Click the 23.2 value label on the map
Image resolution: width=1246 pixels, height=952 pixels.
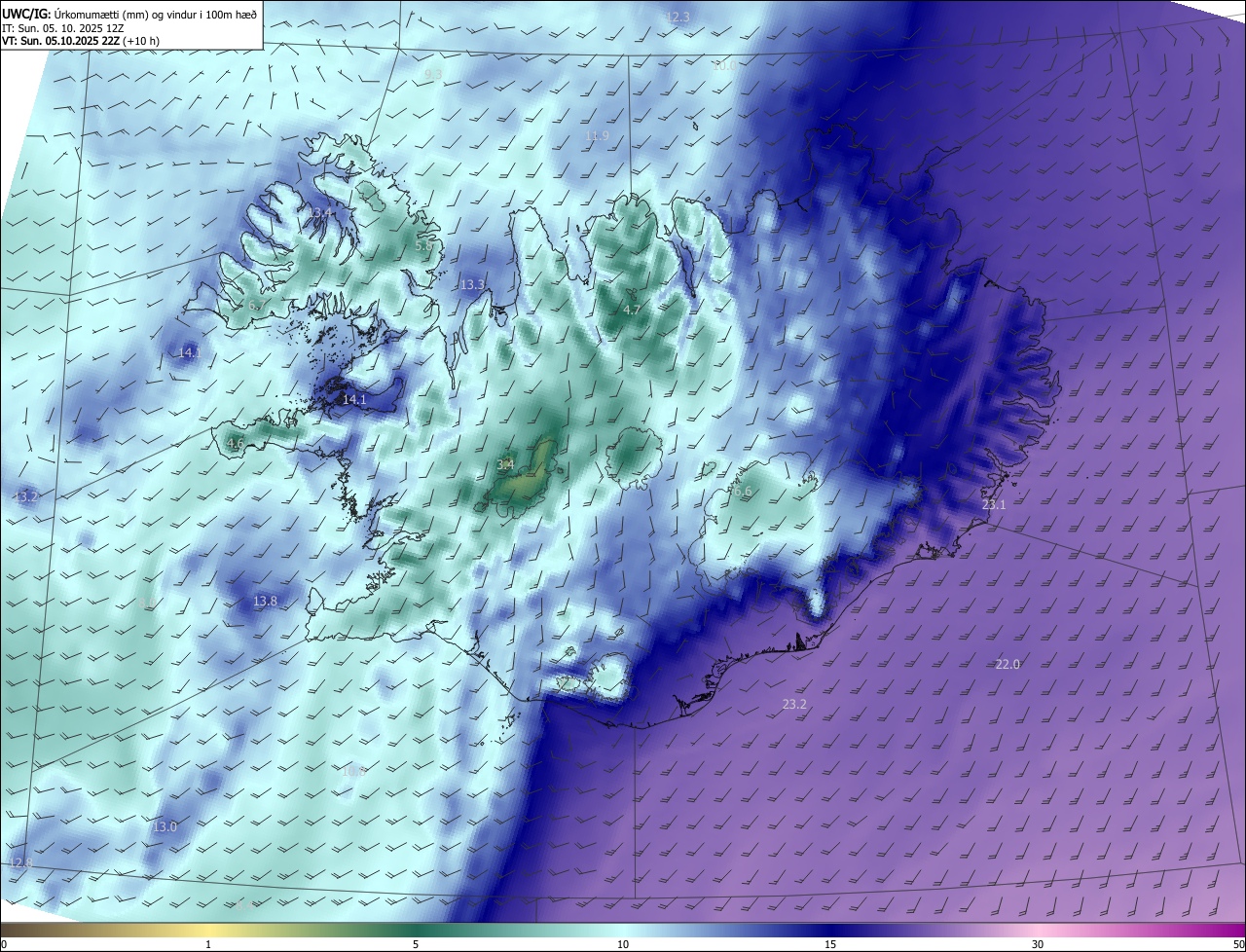[794, 704]
